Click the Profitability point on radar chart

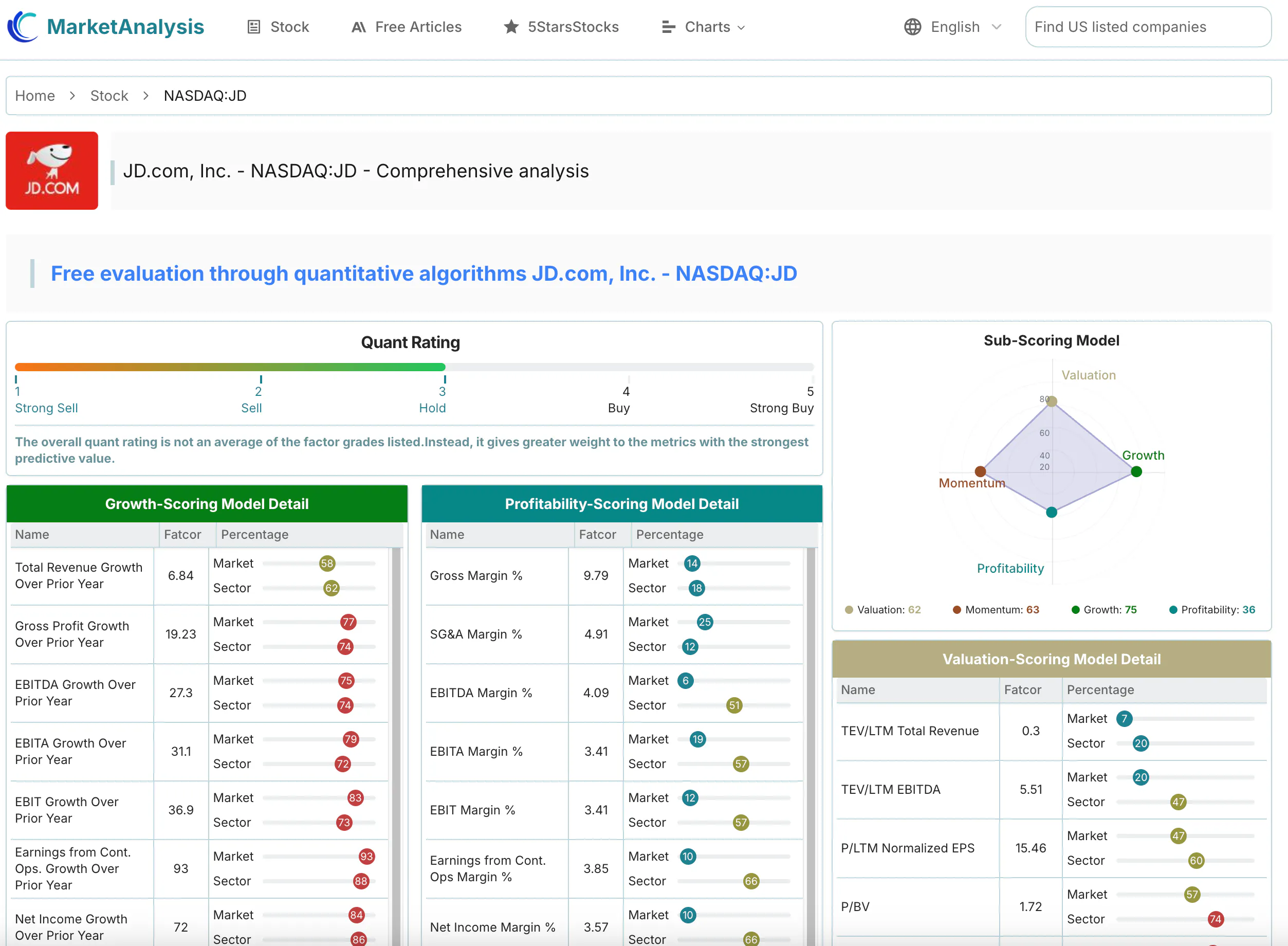coord(1052,513)
